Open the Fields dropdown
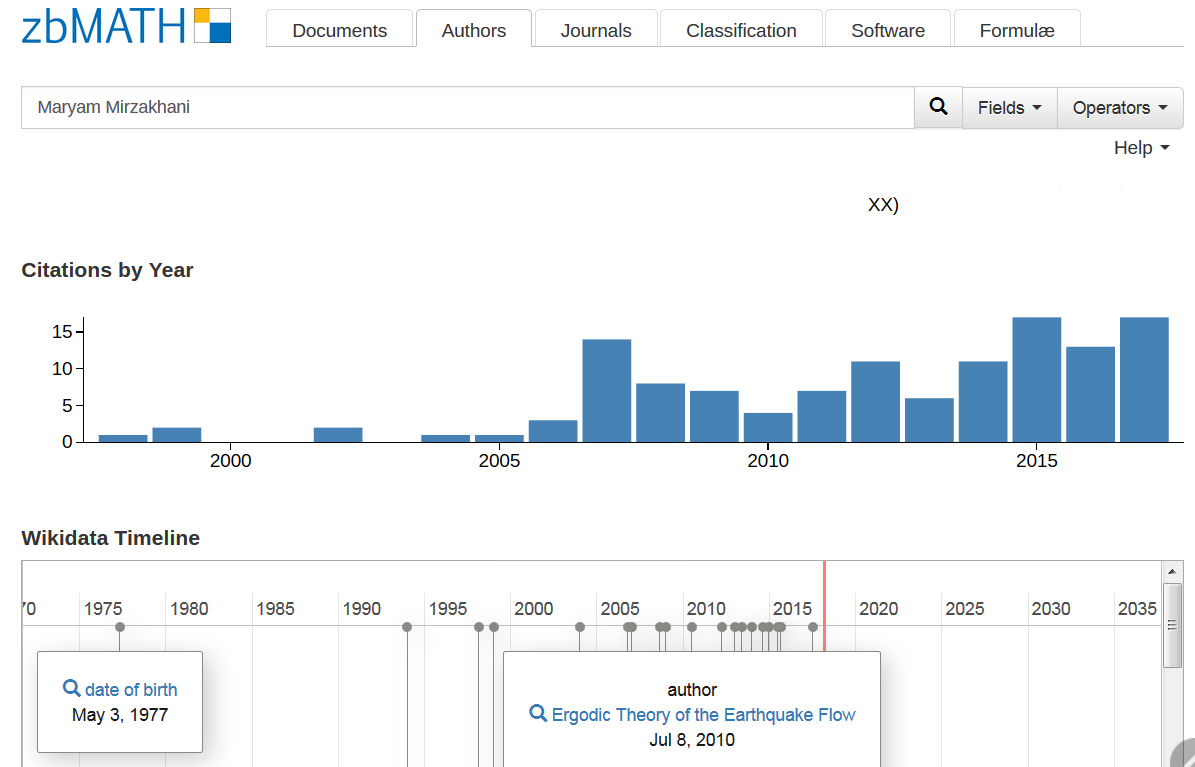The height and width of the screenshot is (767, 1195). [1009, 108]
